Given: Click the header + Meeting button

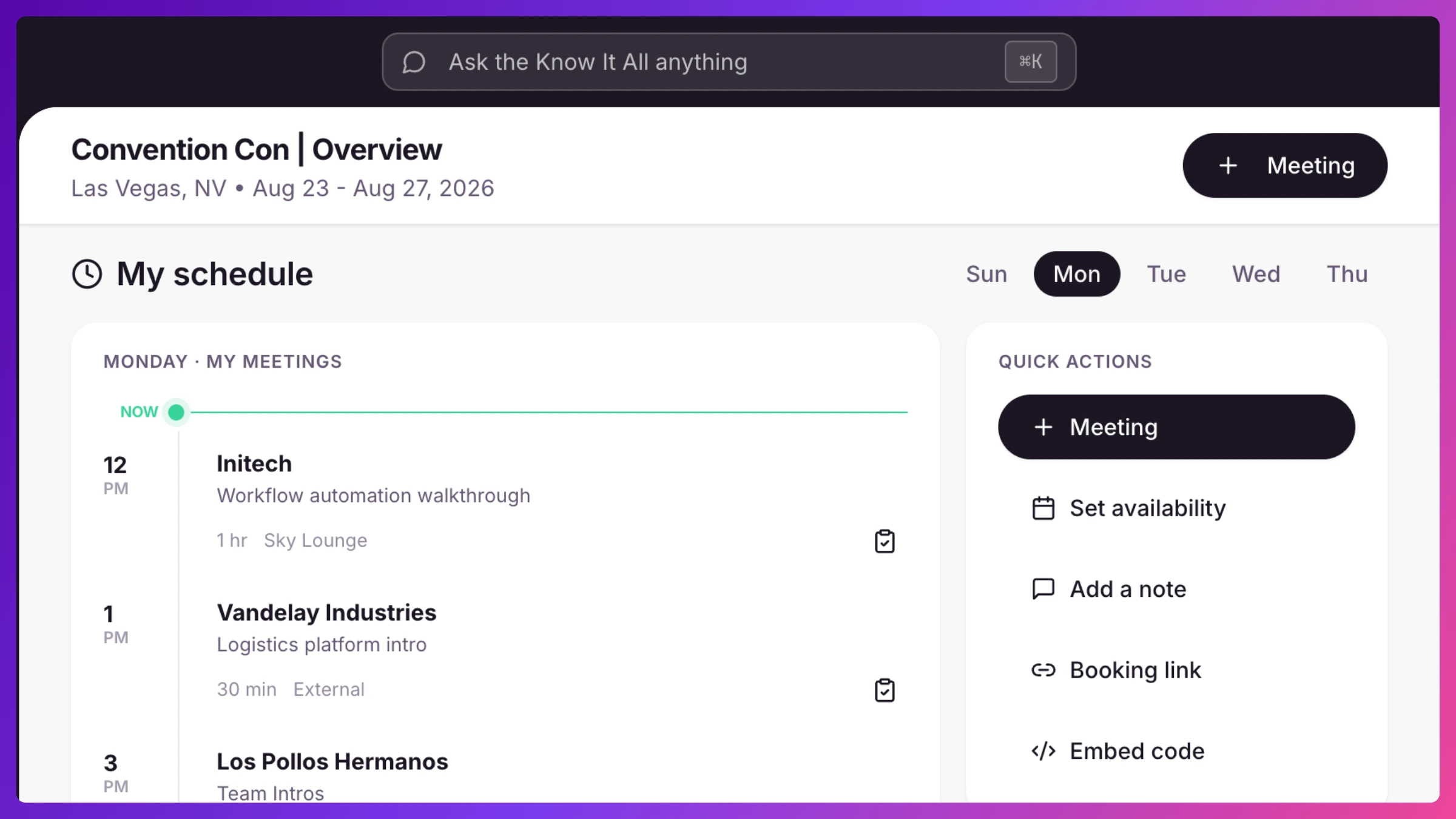Looking at the screenshot, I should [x=1285, y=165].
